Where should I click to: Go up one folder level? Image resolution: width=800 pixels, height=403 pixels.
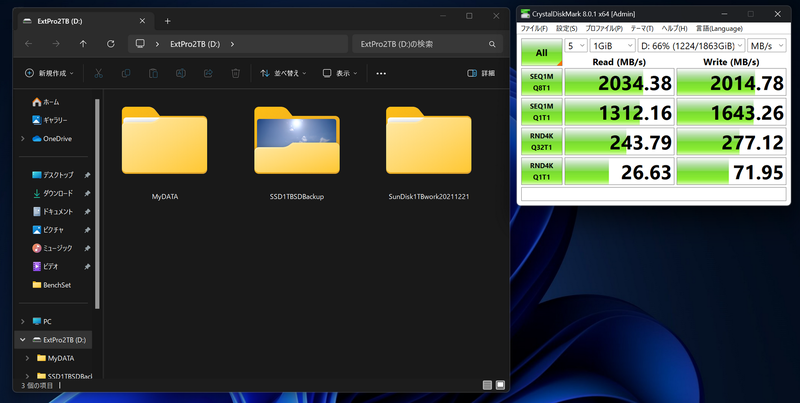(83, 44)
